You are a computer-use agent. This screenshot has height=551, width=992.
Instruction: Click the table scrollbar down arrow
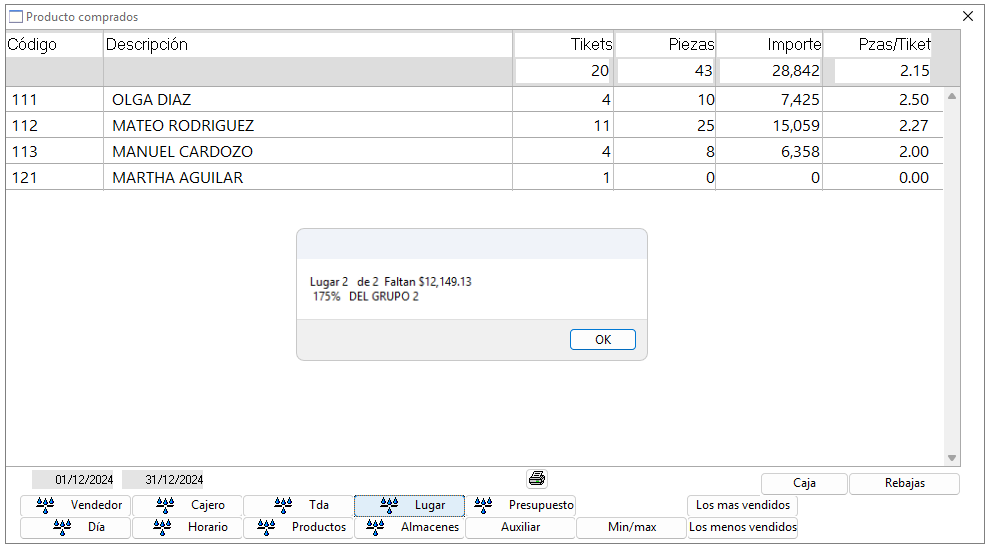952,458
